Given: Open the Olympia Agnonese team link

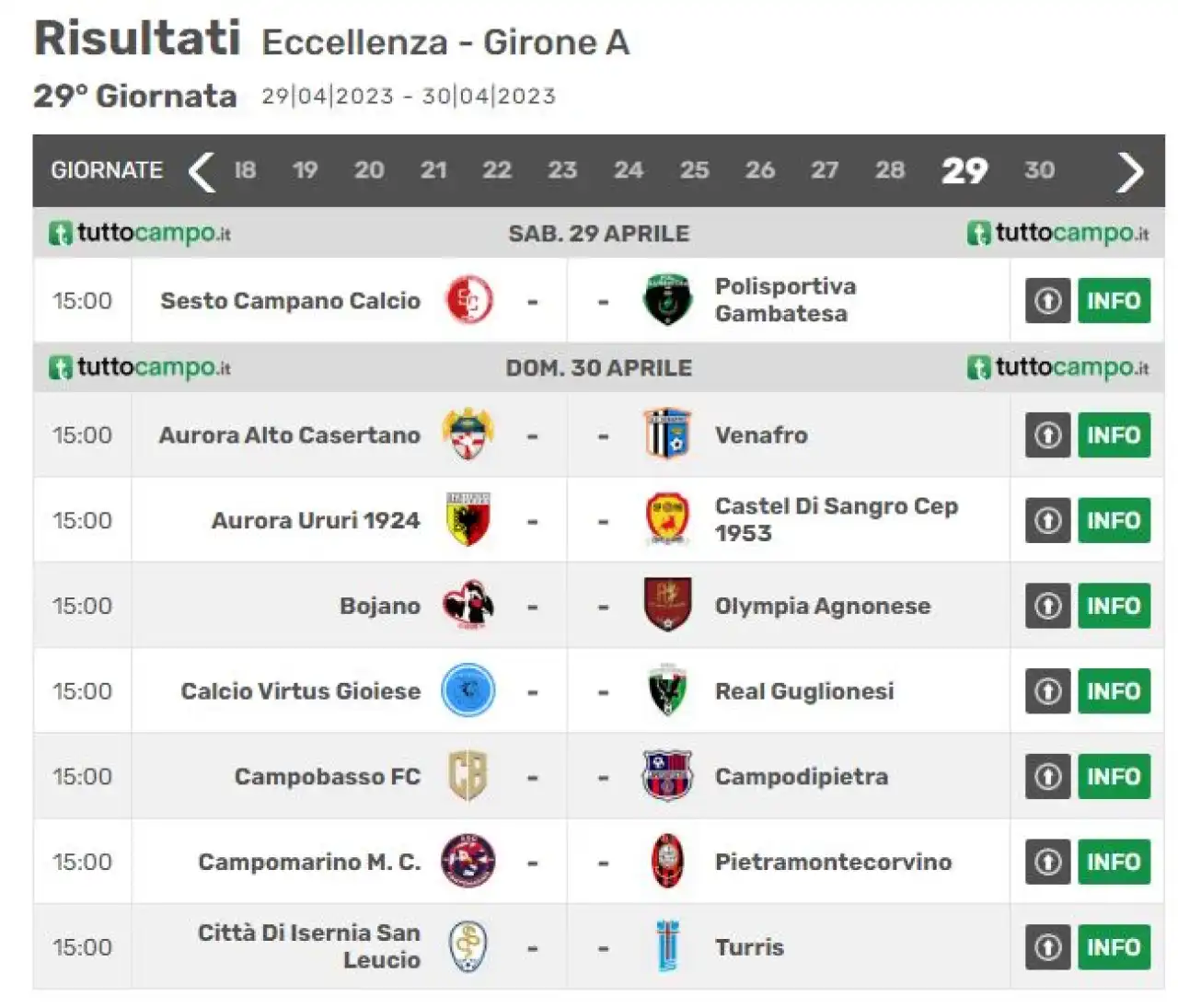Looking at the screenshot, I should click(823, 606).
